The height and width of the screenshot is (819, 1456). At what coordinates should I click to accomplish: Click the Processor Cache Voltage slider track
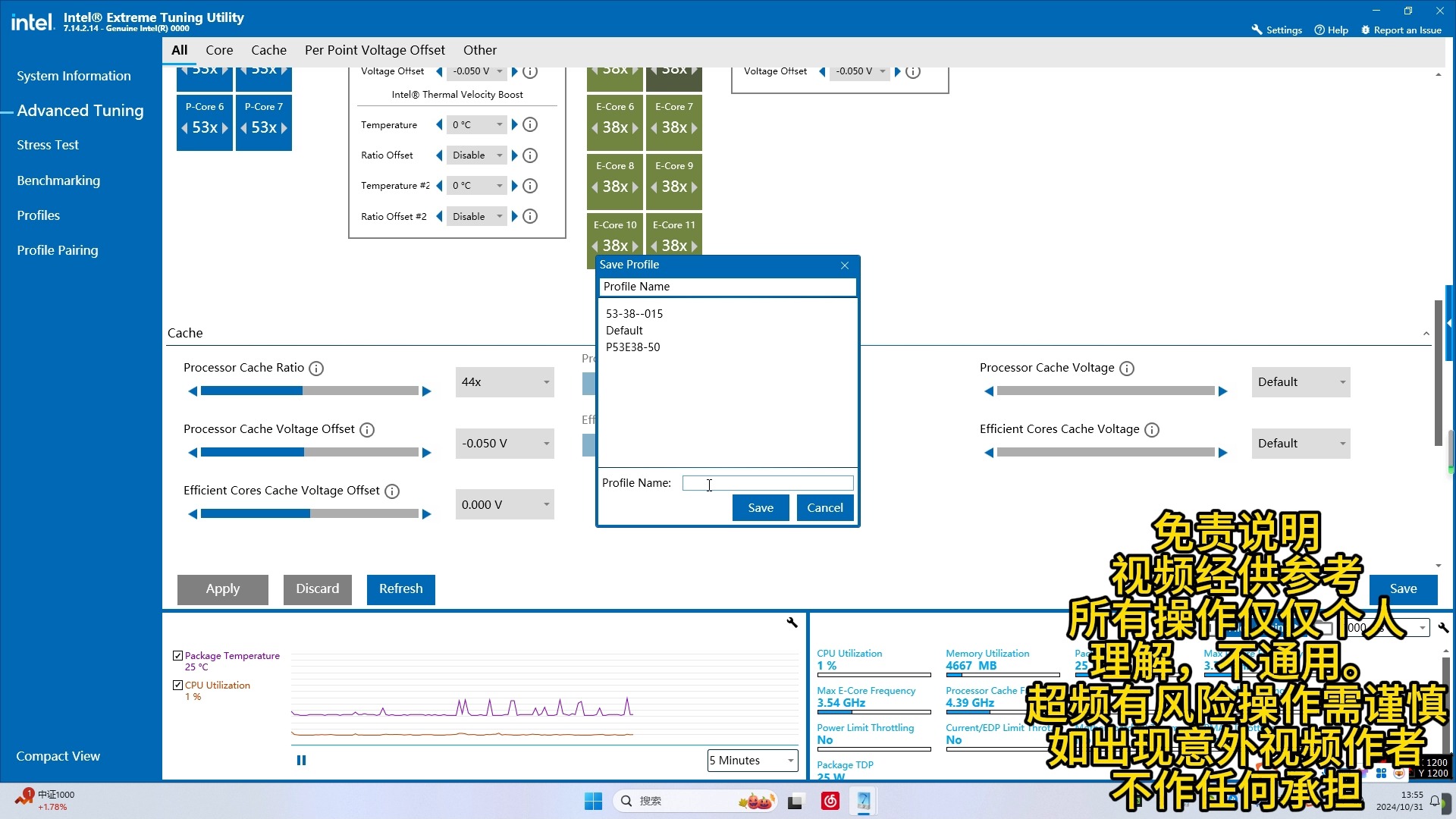[1106, 391]
